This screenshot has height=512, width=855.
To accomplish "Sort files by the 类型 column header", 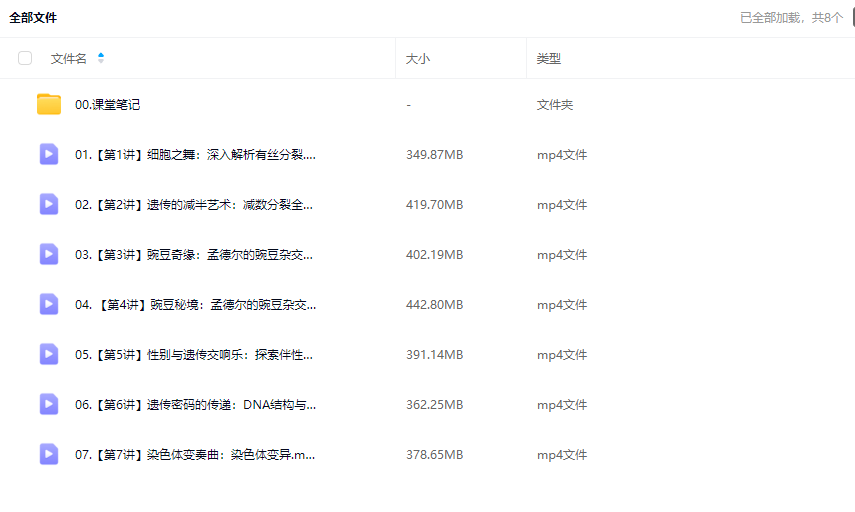I will [549, 59].
